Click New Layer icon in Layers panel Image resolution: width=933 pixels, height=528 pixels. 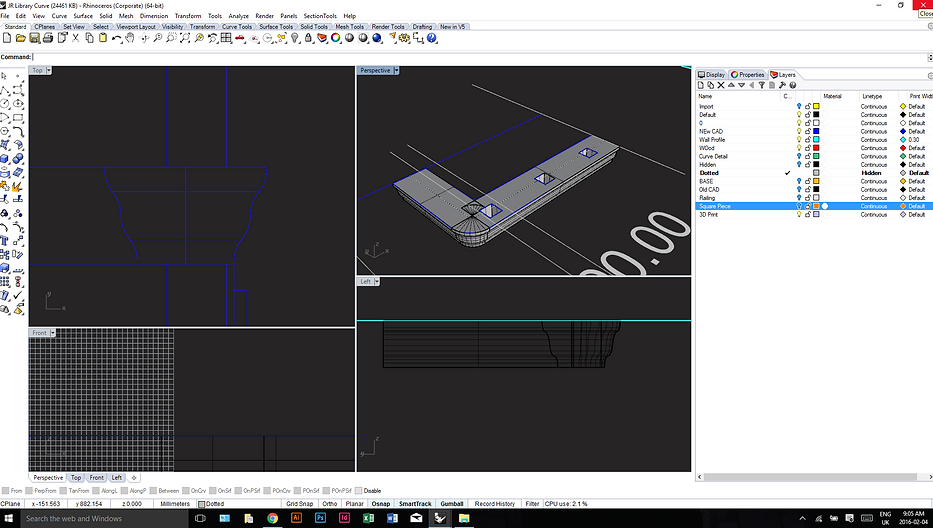701,85
